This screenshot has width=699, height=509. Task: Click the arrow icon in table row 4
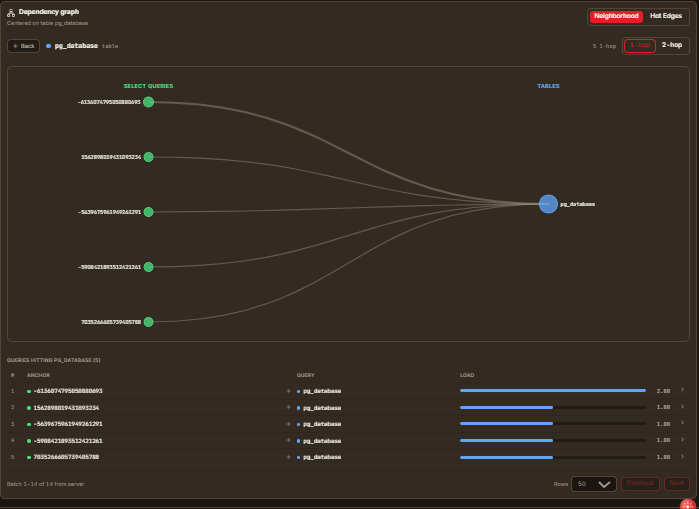coord(288,440)
